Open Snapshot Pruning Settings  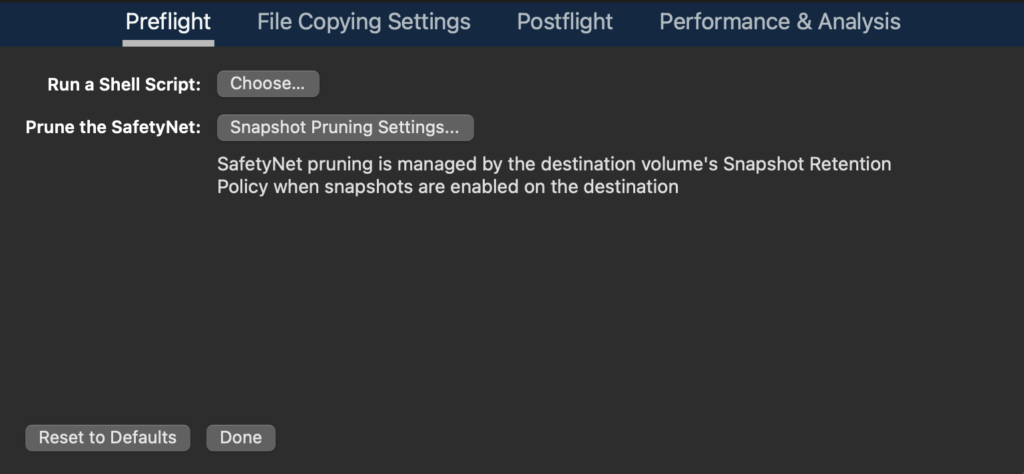tap(345, 128)
